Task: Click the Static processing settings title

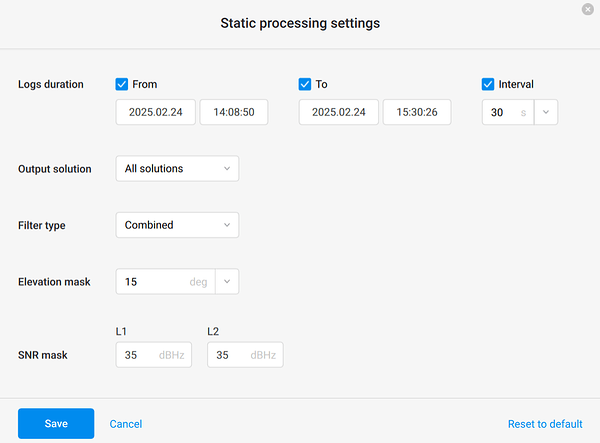Action: [x=300, y=23]
